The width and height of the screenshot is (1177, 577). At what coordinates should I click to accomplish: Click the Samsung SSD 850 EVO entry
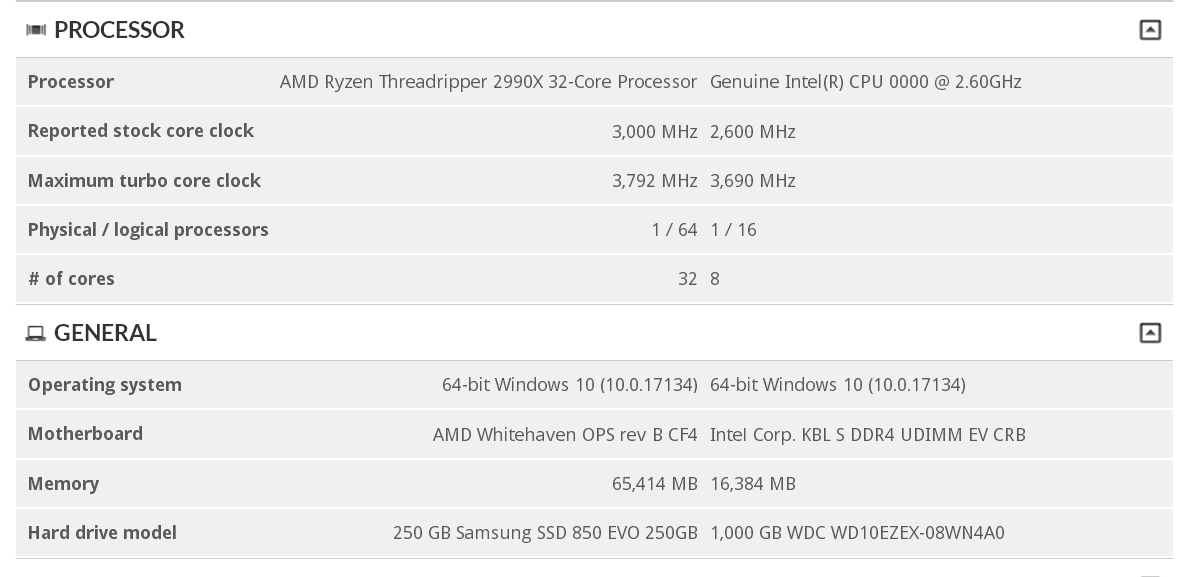545,533
